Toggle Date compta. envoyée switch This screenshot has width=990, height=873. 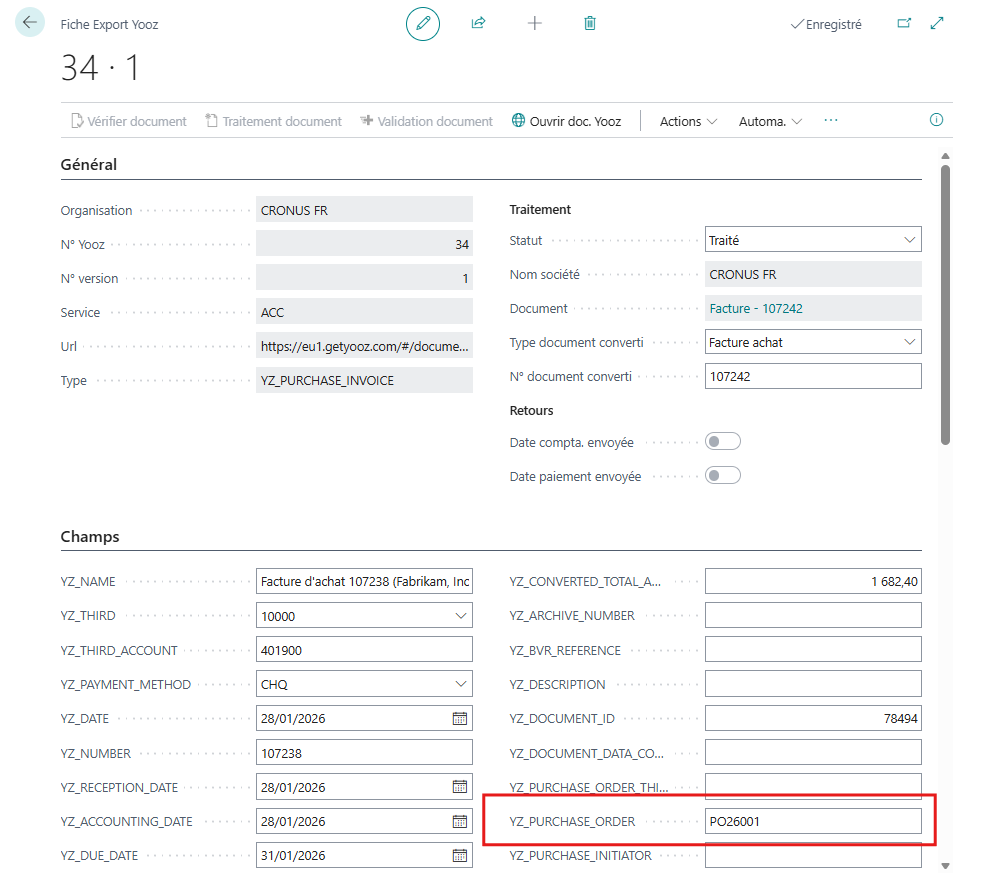click(723, 442)
